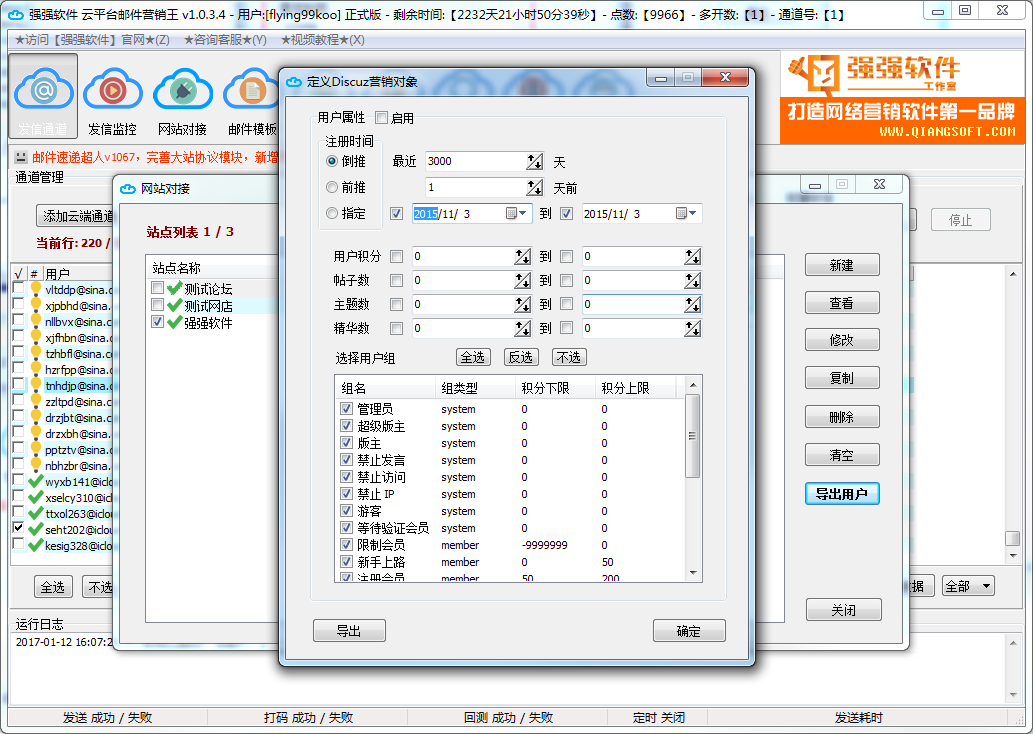The width and height of the screenshot is (1033, 734).
Task: Open the ★视频教程★(X) menu
Action: [323, 40]
